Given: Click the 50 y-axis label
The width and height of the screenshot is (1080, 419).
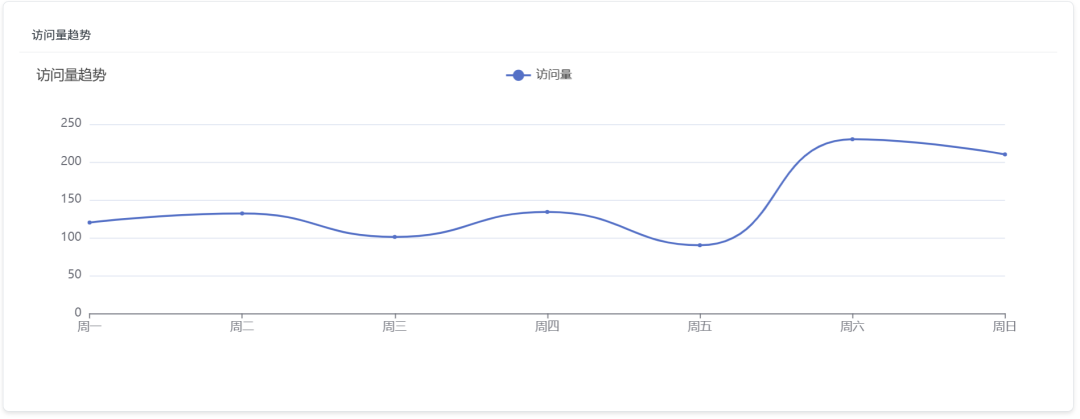Looking at the screenshot, I should coord(74,275).
